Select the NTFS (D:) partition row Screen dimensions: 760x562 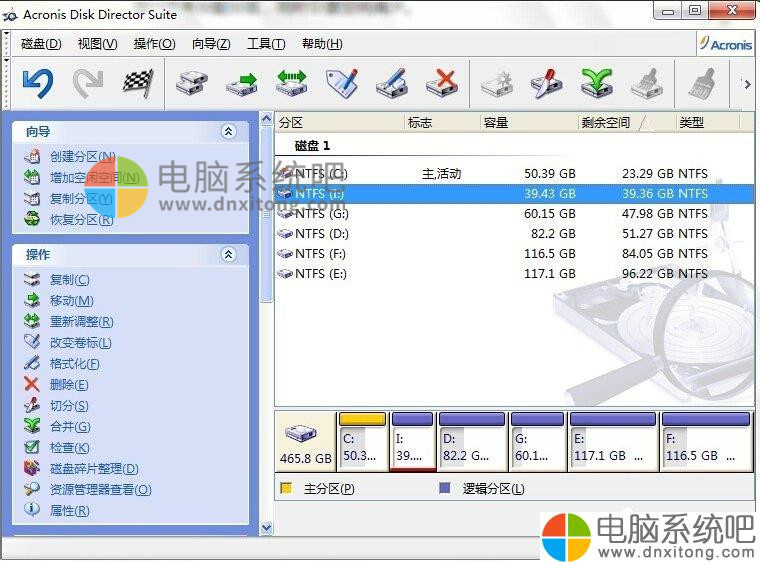(514, 234)
